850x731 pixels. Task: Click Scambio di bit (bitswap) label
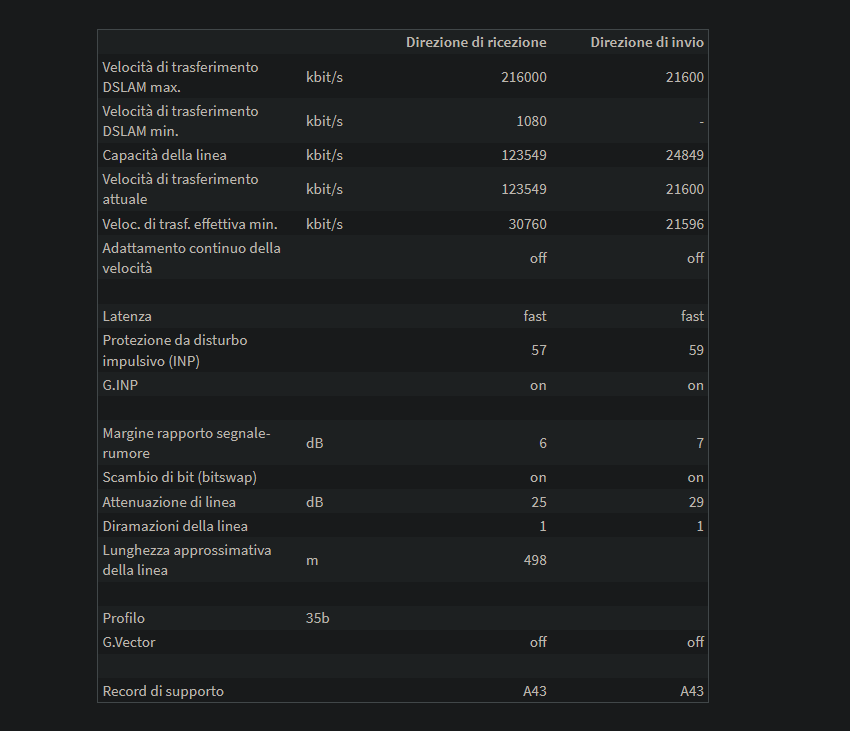point(179,477)
